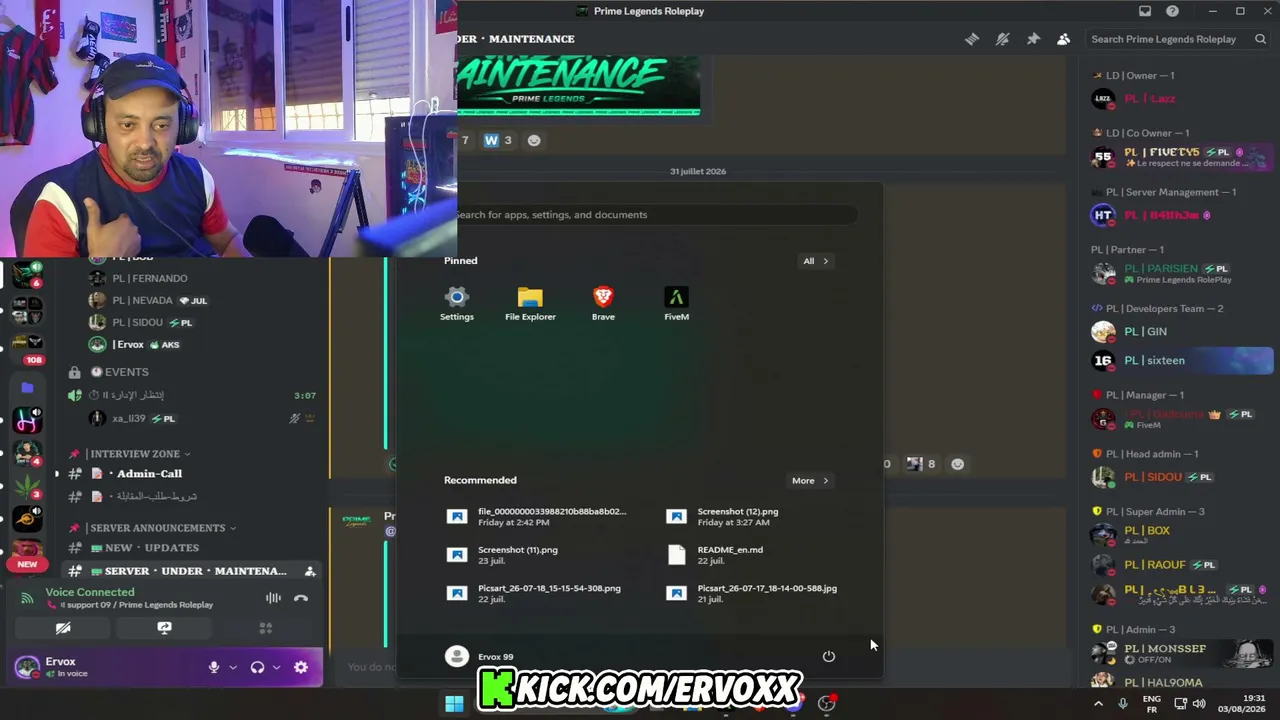Open File Explorer from pinned apps
1280x720 pixels.
530,304
